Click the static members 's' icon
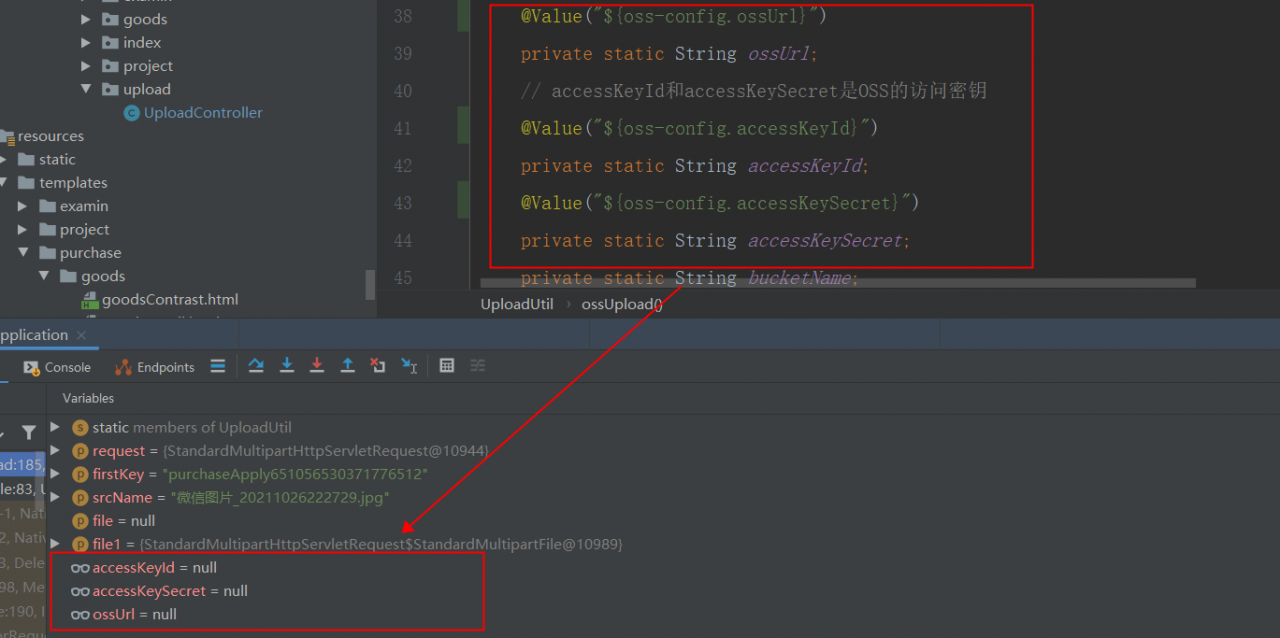The image size is (1280, 638). click(81, 428)
